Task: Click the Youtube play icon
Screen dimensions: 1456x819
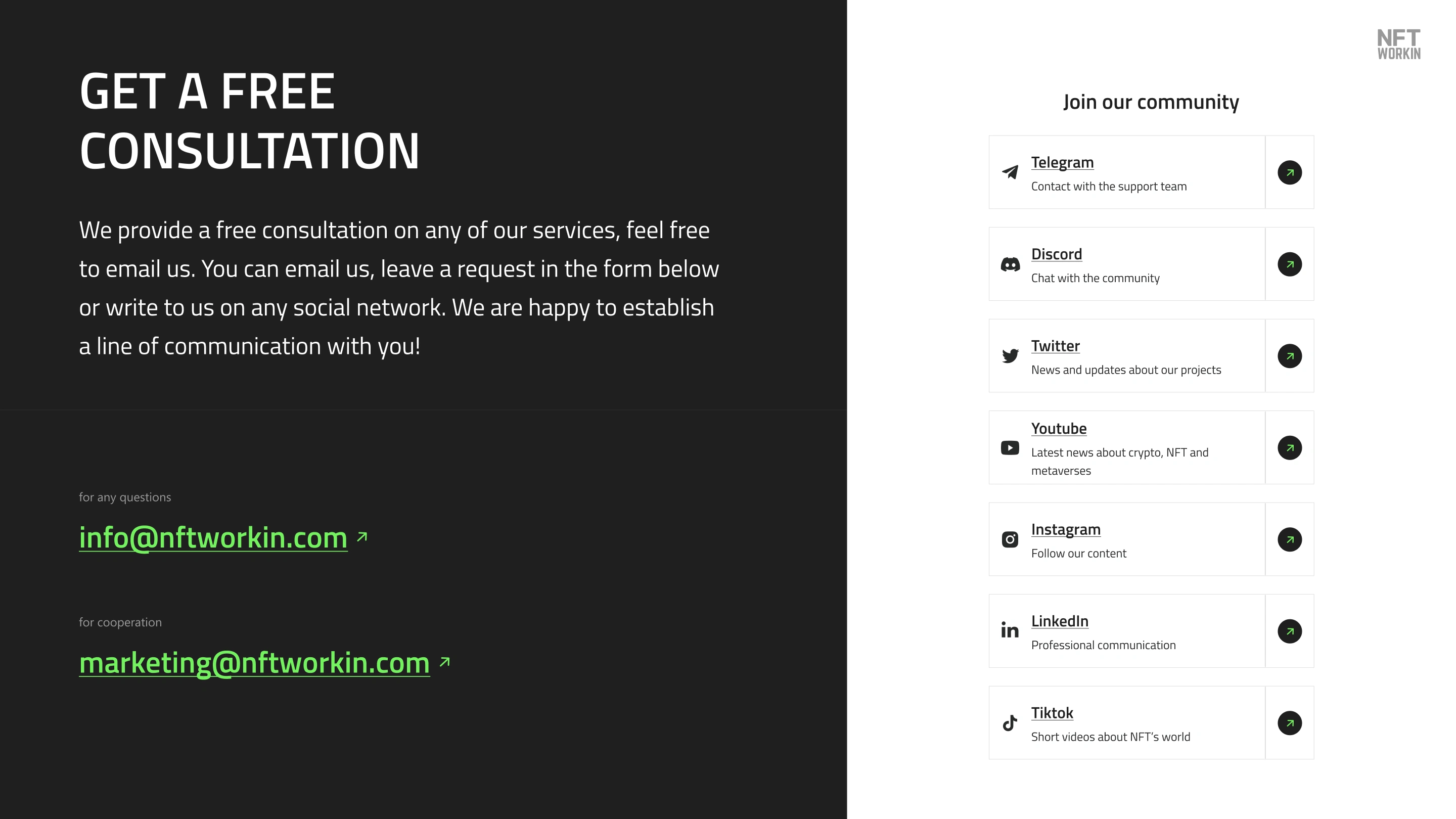Action: pyautogui.click(x=1010, y=447)
